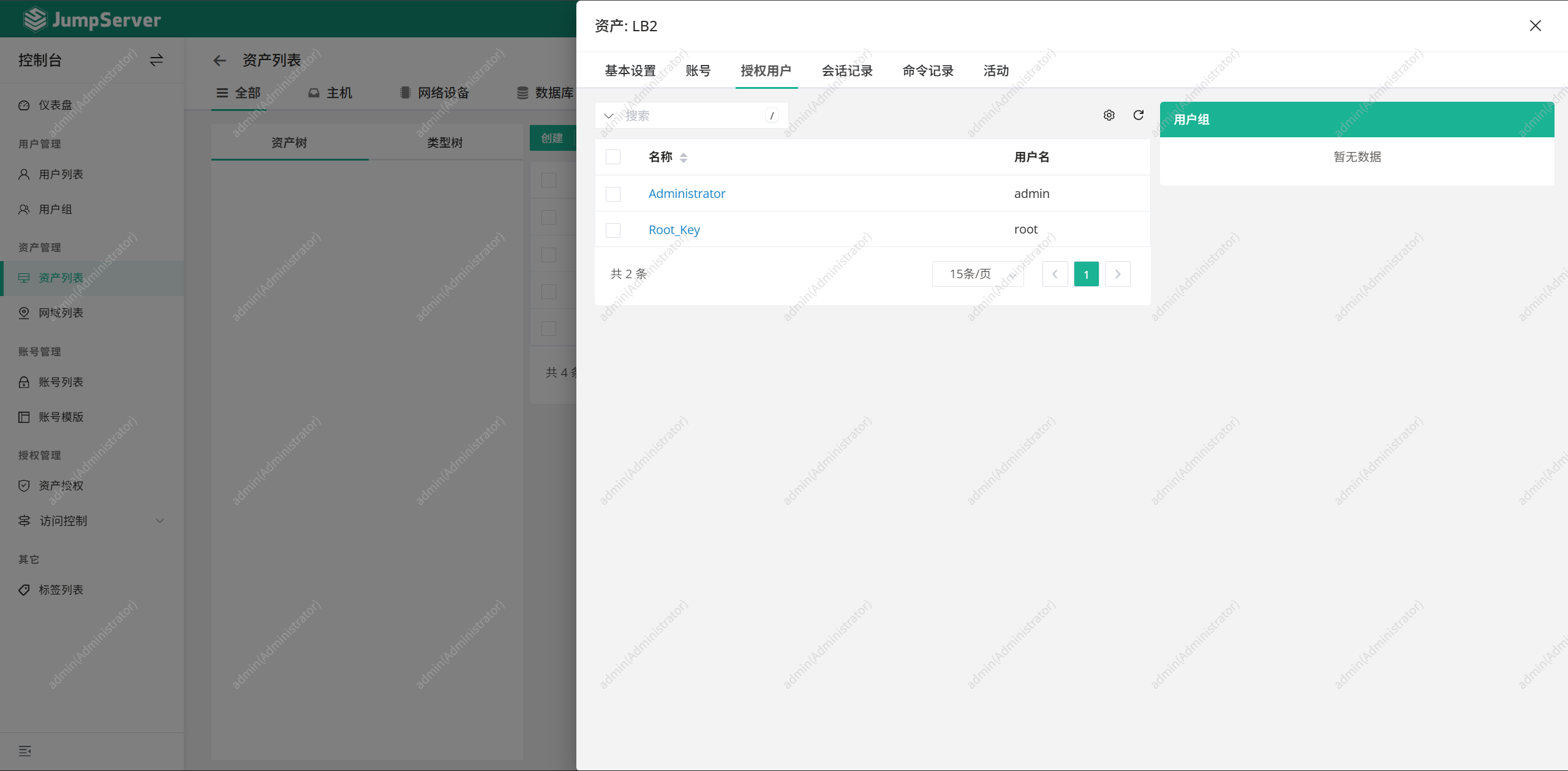This screenshot has width=1568, height=771.
Task: Open the 命令记录 tab
Action: [928, 71]
